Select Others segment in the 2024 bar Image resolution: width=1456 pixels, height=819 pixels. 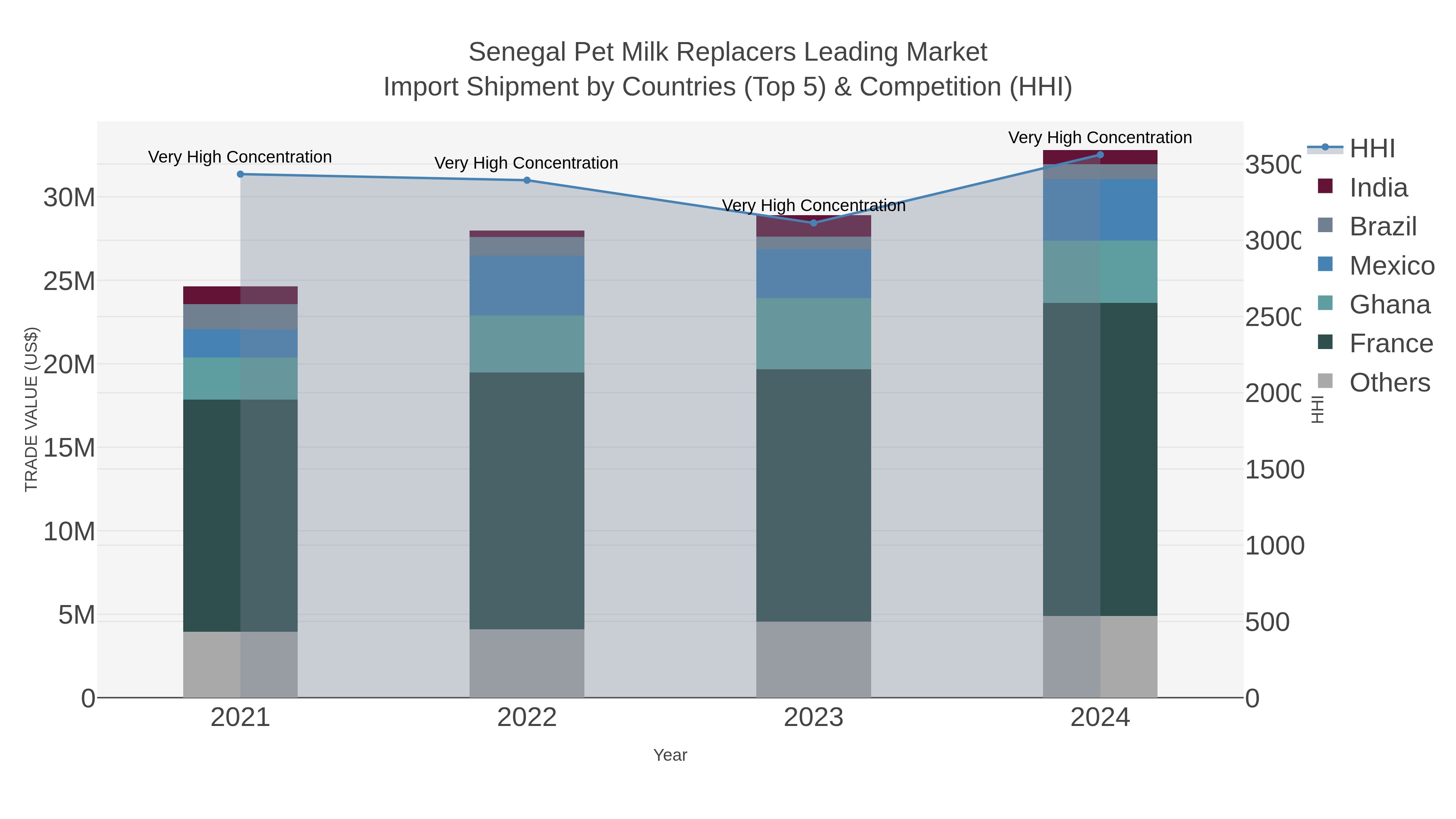1100,657
